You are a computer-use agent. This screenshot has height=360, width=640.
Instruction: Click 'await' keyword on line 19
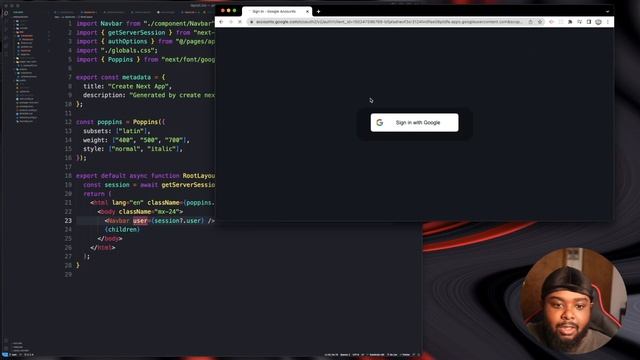(x=149, y=184)
